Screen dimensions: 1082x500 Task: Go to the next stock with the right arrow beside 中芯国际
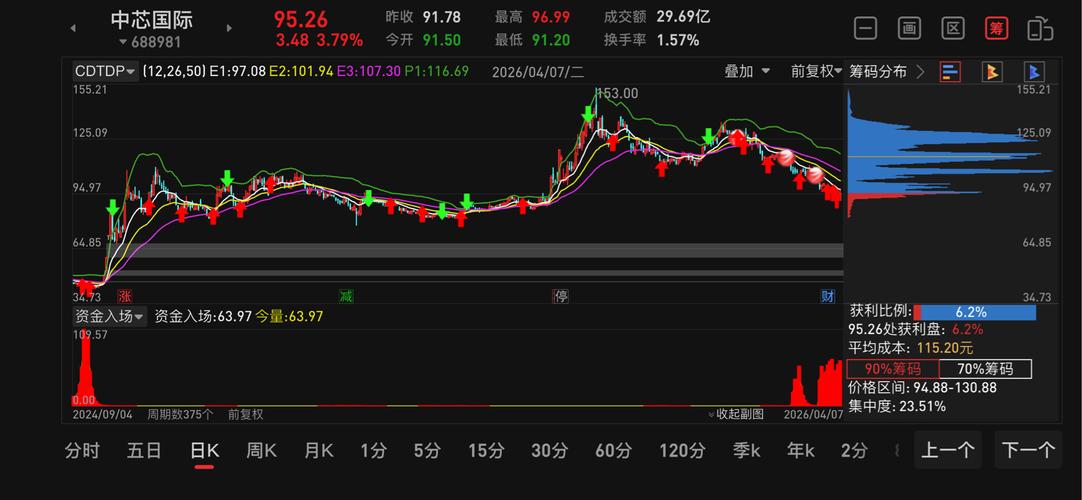[229, 28]
